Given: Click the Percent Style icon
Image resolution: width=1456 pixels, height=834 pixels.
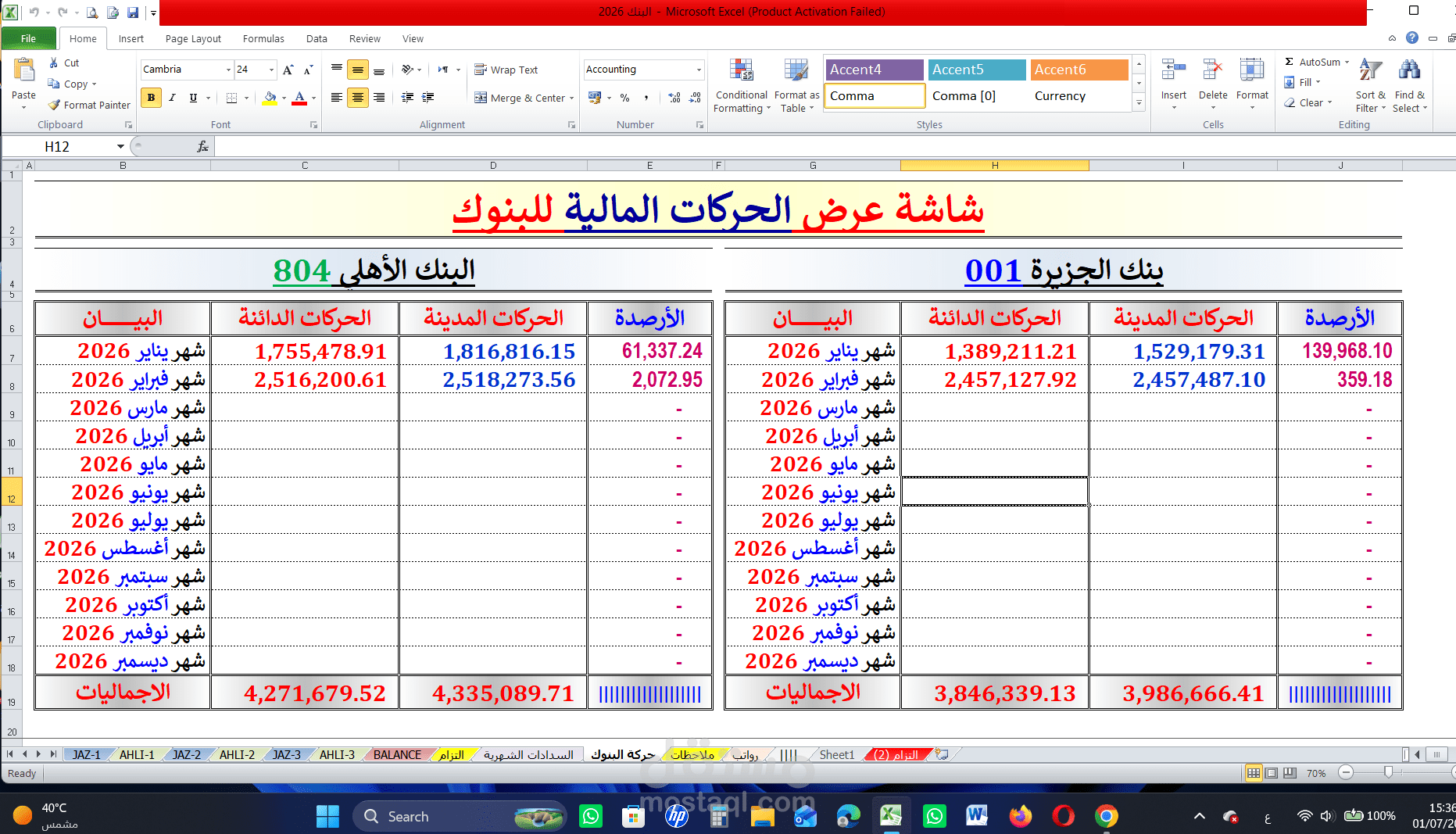Looking at the screenshot, I should (x=624, y=98).
